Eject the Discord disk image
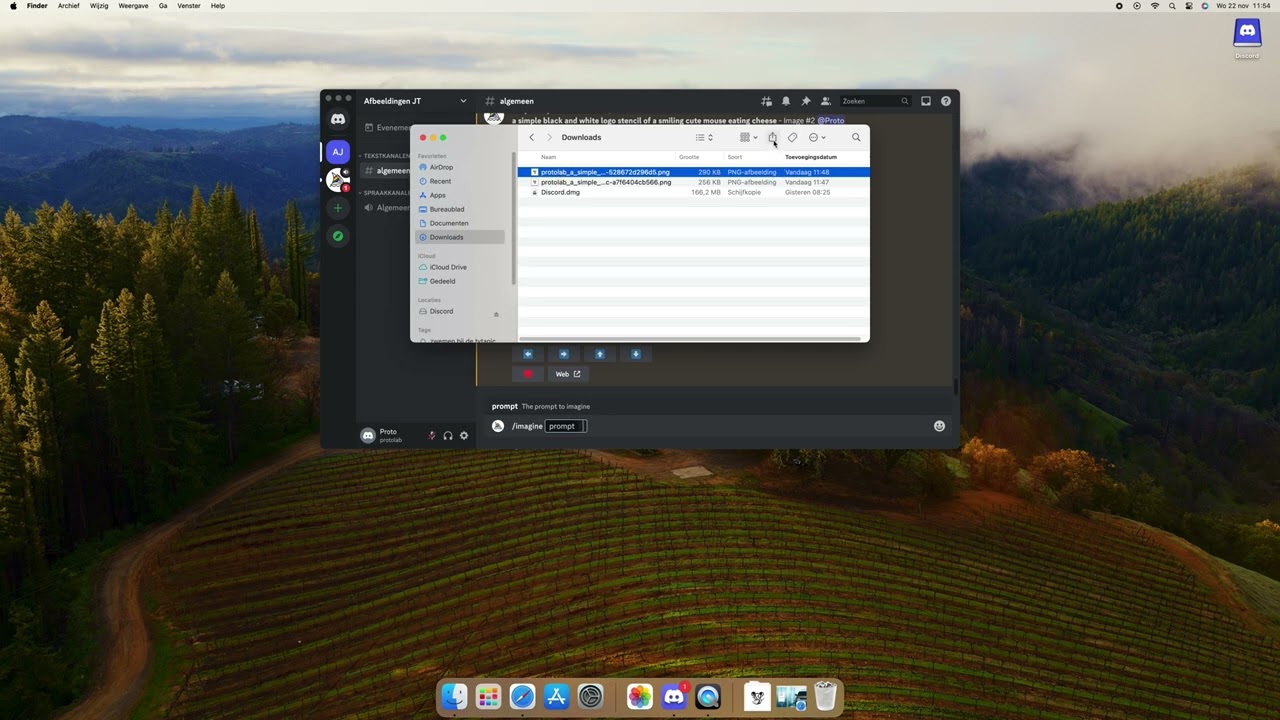 tap(496, 314)
